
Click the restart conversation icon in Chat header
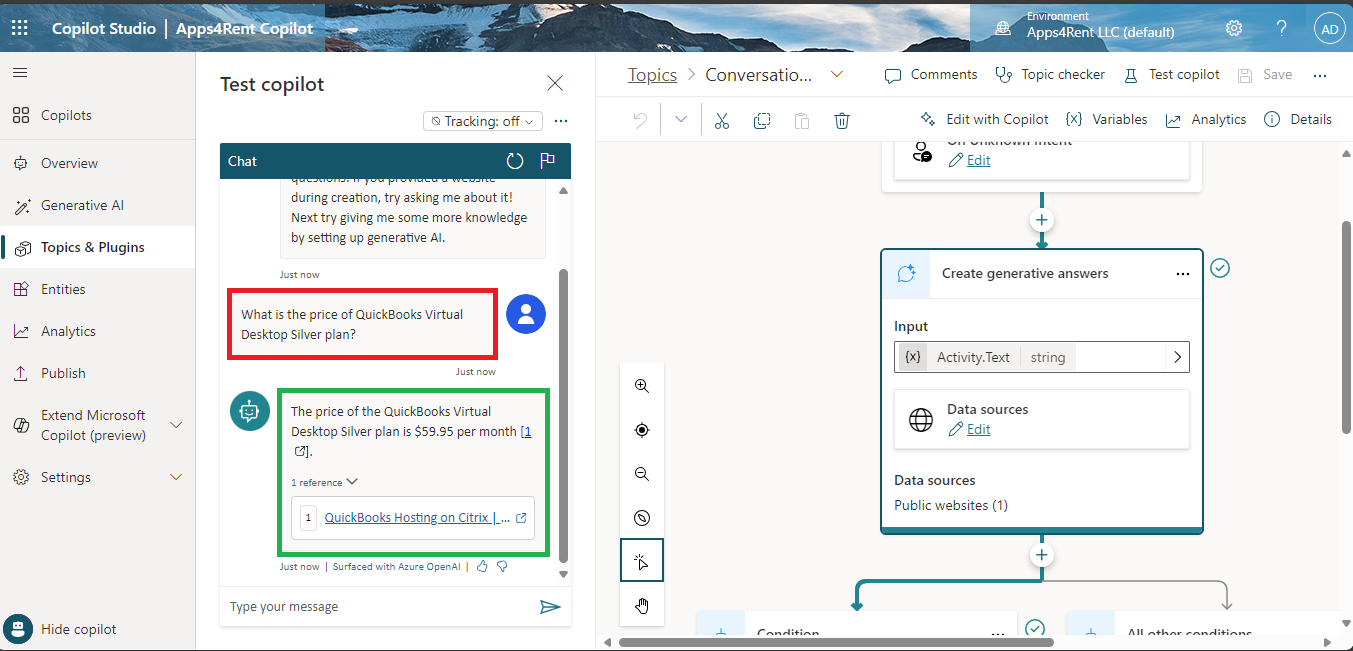(x=515, y=161)
